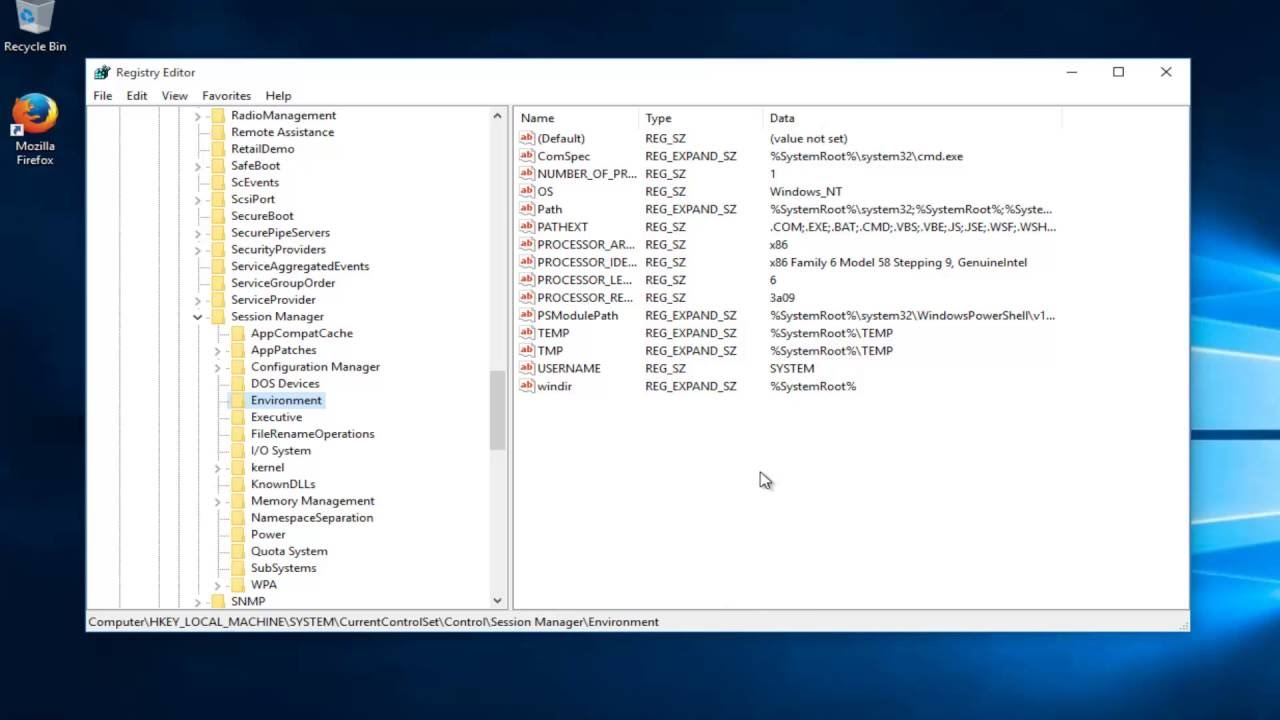Select the Mozilla Firefox desktop shortcut
Screen dimensions: 1280x720
coord(35,130)
